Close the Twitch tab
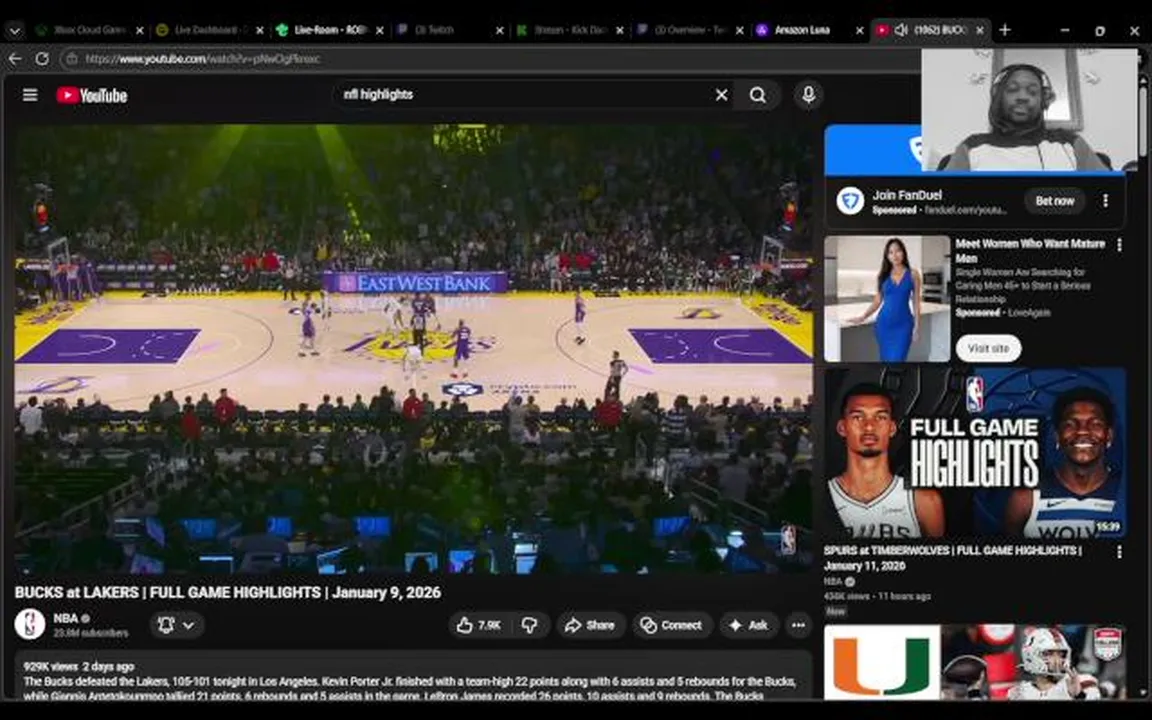Screen dimensions: 1152x720 [500, 30]
